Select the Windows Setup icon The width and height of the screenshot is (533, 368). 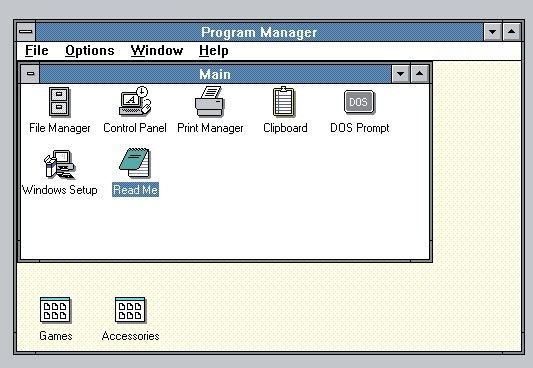pos(59,164)
